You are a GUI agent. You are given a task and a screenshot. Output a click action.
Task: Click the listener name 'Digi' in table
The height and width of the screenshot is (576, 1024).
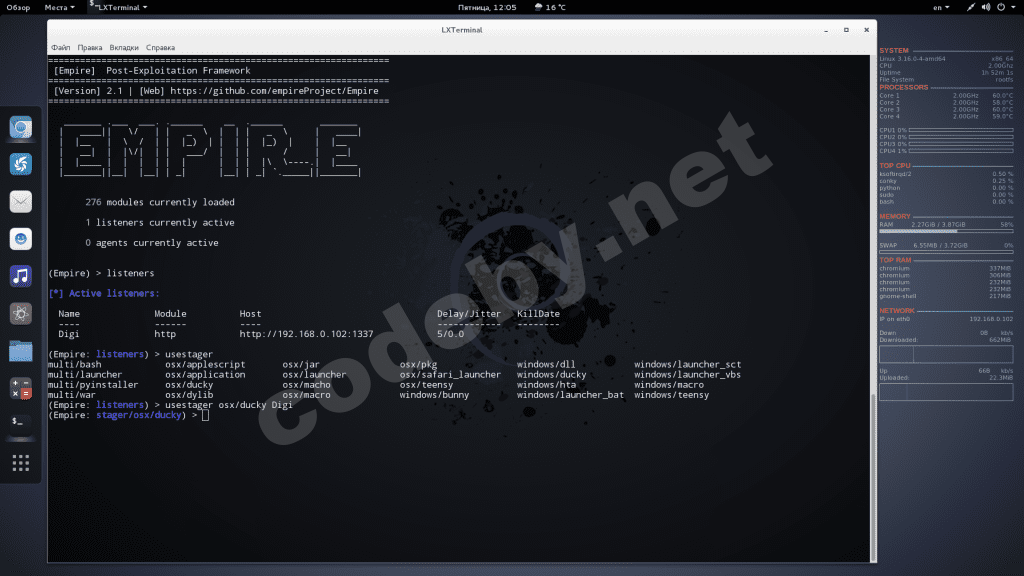pyautogui.click(x=69, y=334)
